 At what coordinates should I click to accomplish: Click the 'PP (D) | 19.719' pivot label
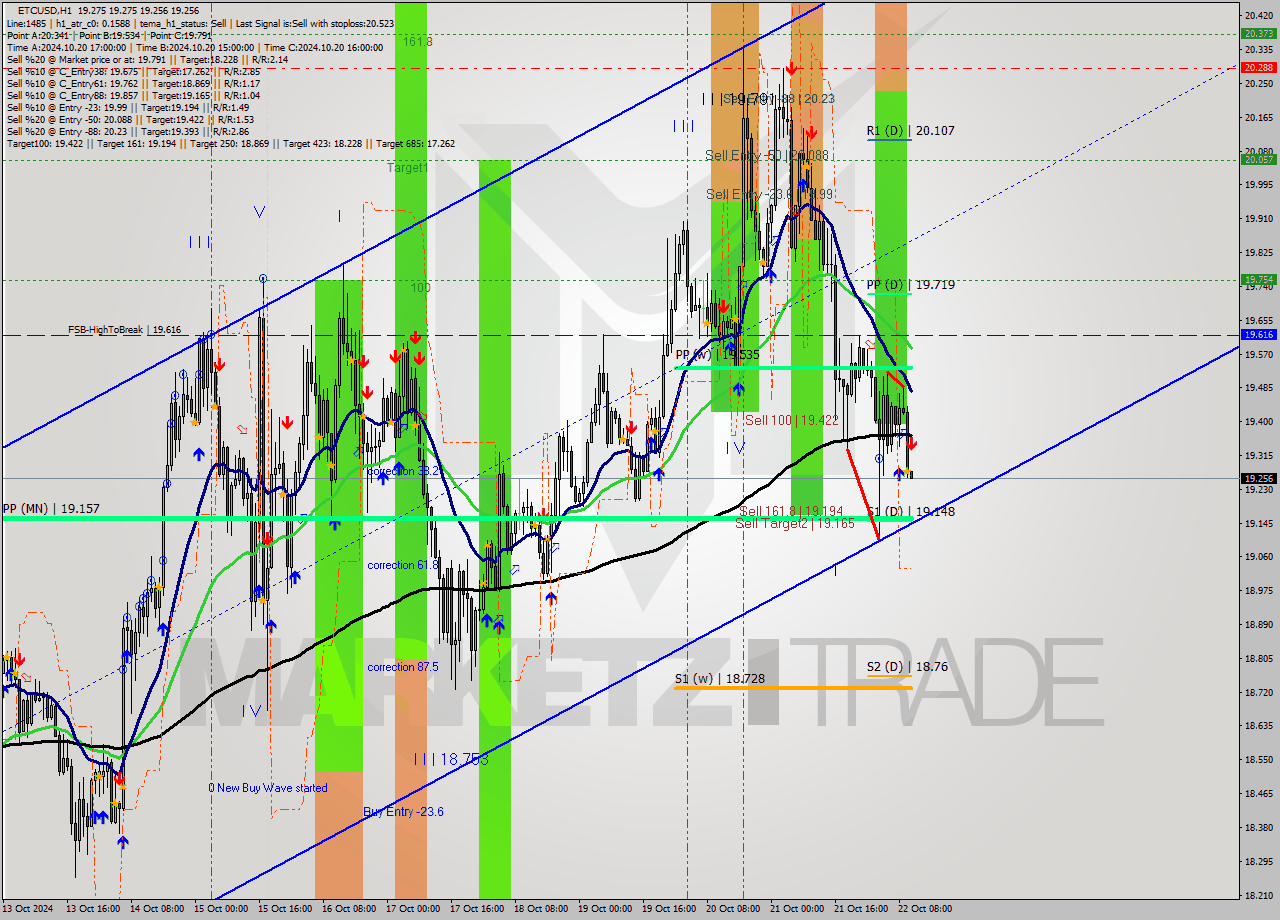click(910, 285)
